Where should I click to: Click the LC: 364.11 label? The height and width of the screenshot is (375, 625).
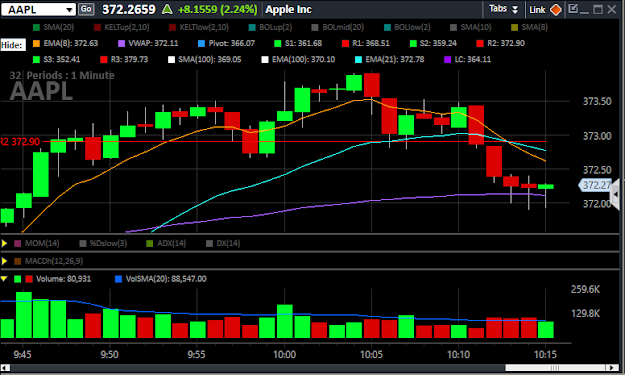[473, 59]
